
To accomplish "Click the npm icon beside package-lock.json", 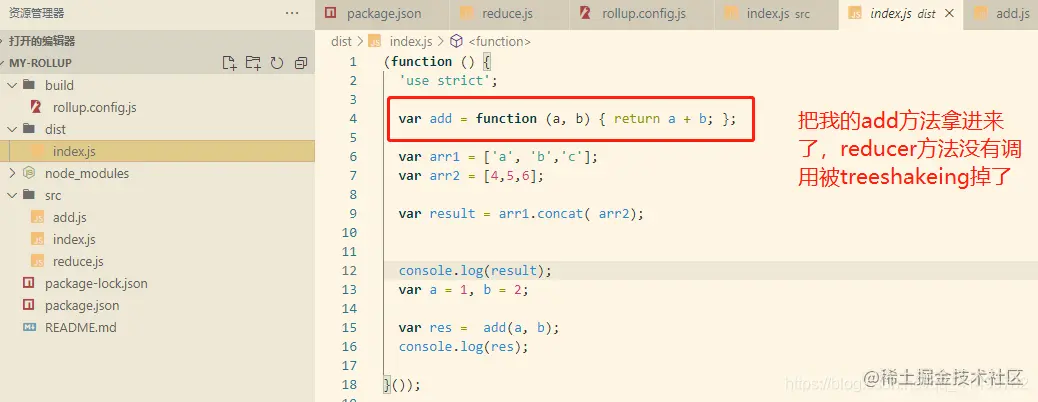I will pyautogui.click(x=28, y=283).
